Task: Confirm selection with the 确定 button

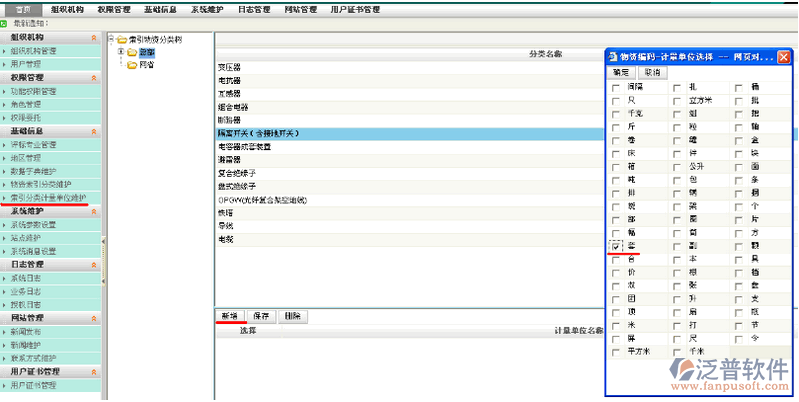Action: coord(621,73)
